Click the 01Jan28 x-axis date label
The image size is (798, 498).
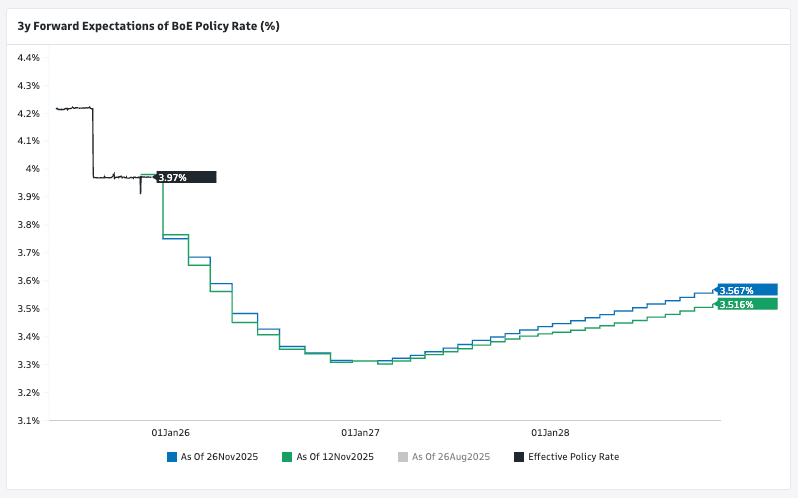tap(549, 433)
